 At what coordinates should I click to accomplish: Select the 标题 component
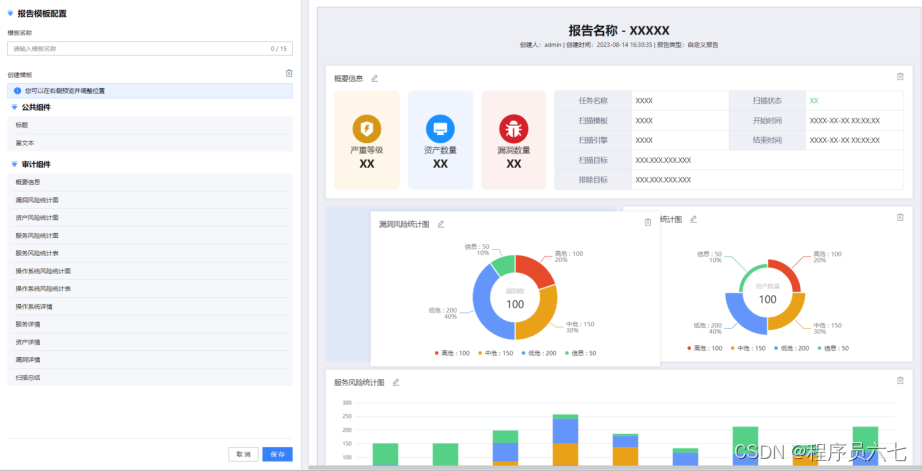[x=150, y=125]
